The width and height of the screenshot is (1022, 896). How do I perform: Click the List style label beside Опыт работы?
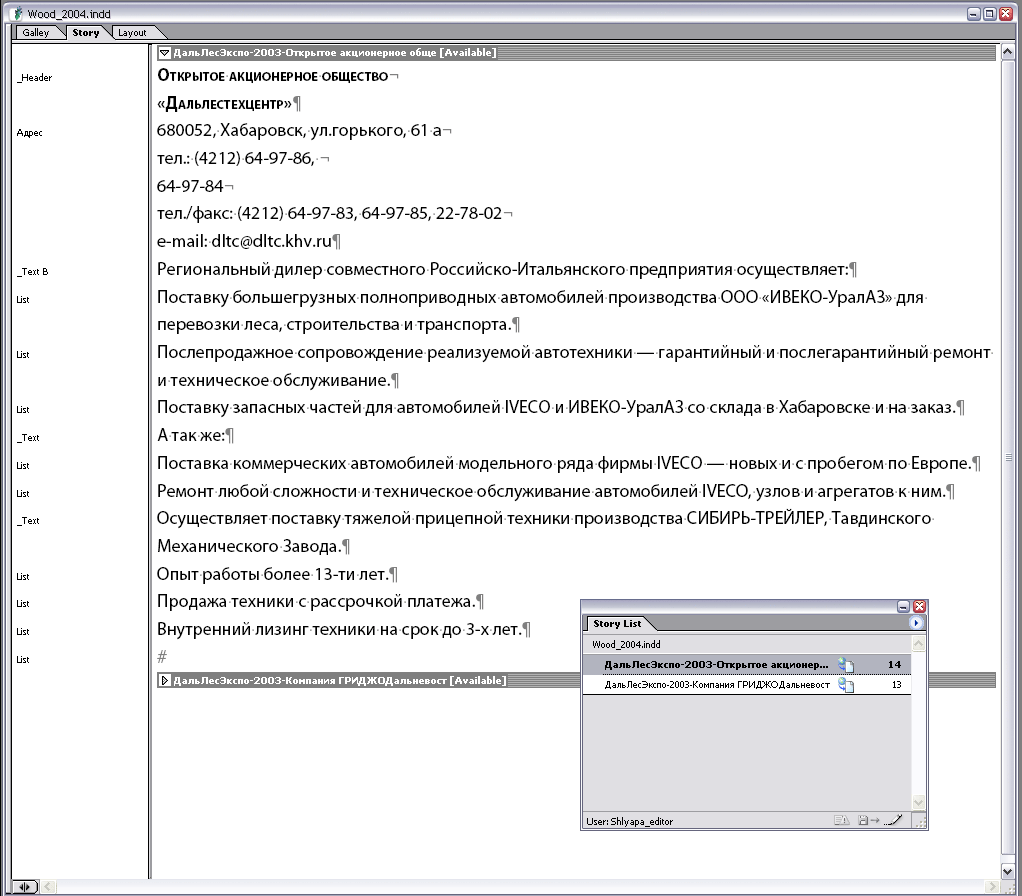pos(23,577)
